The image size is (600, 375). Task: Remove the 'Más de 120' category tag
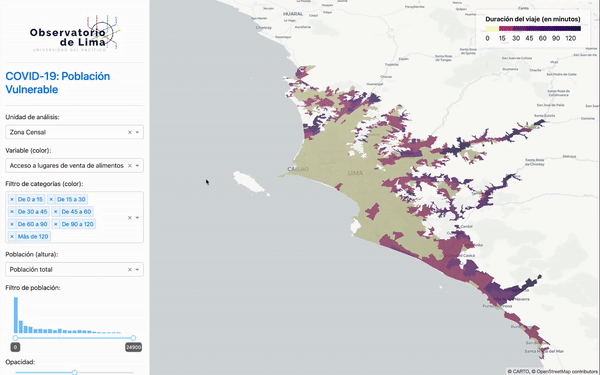coord(11,236)
